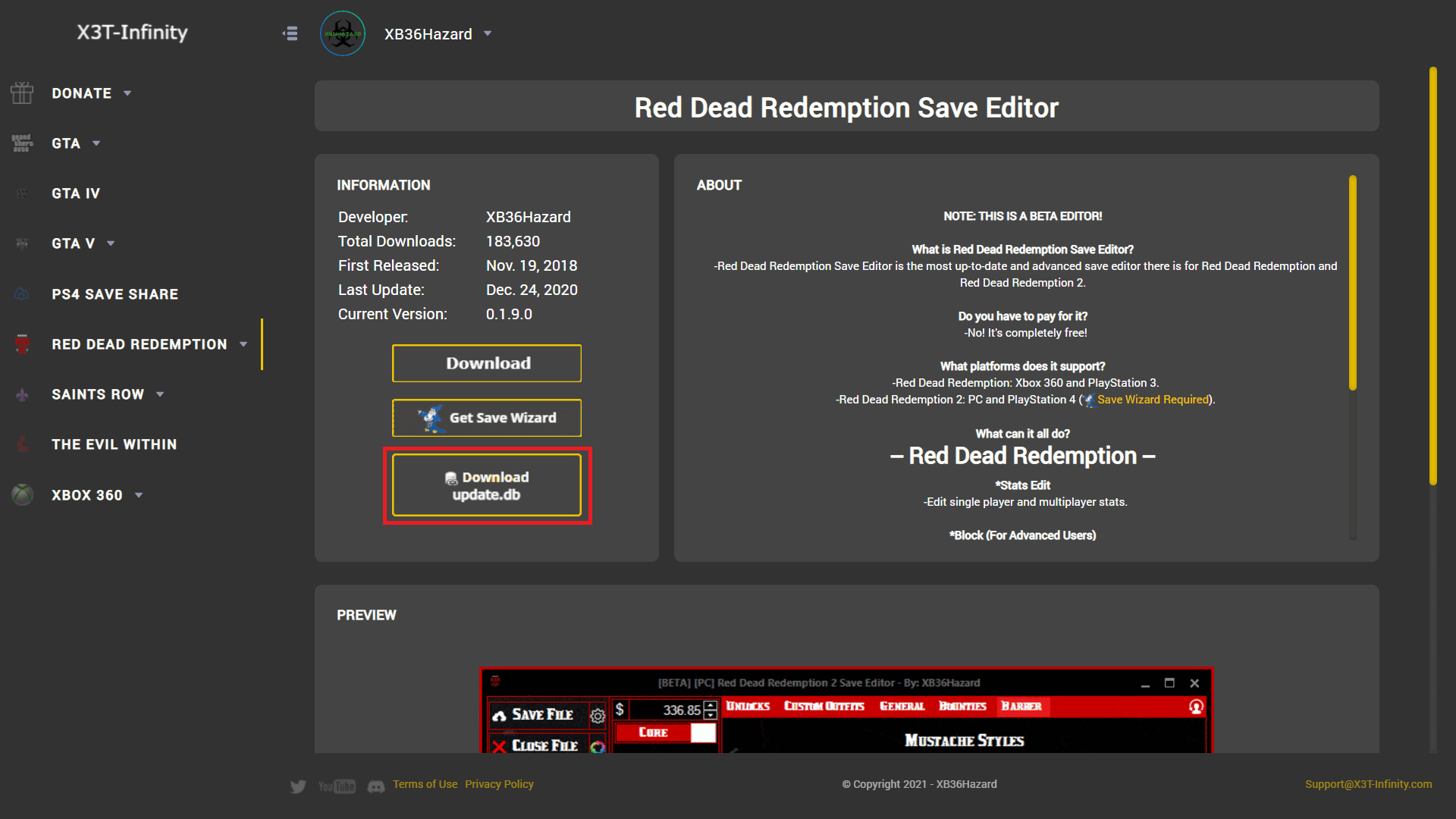Click the profile icon in preview editor
The height and width of the screenshot is (819, 1456).
click(1196, 707)
